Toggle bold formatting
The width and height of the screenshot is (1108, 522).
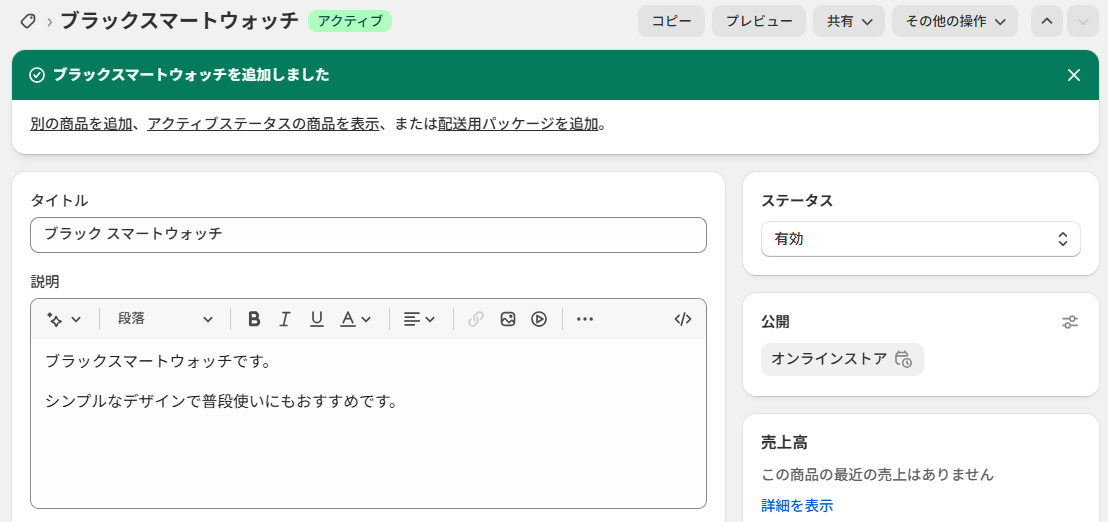click(x=254, y=319)
